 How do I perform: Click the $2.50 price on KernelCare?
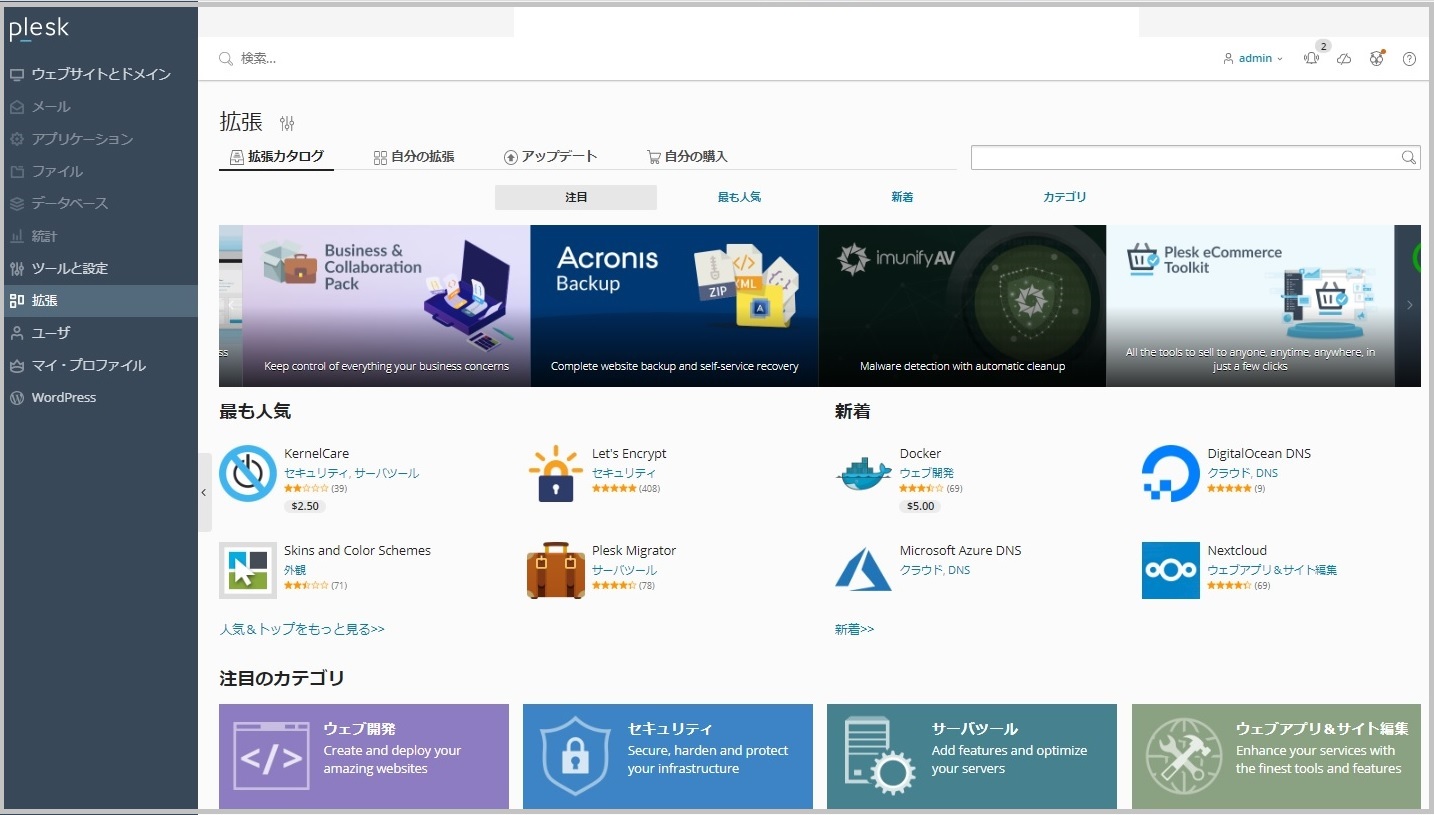click(x=305, y=506)
